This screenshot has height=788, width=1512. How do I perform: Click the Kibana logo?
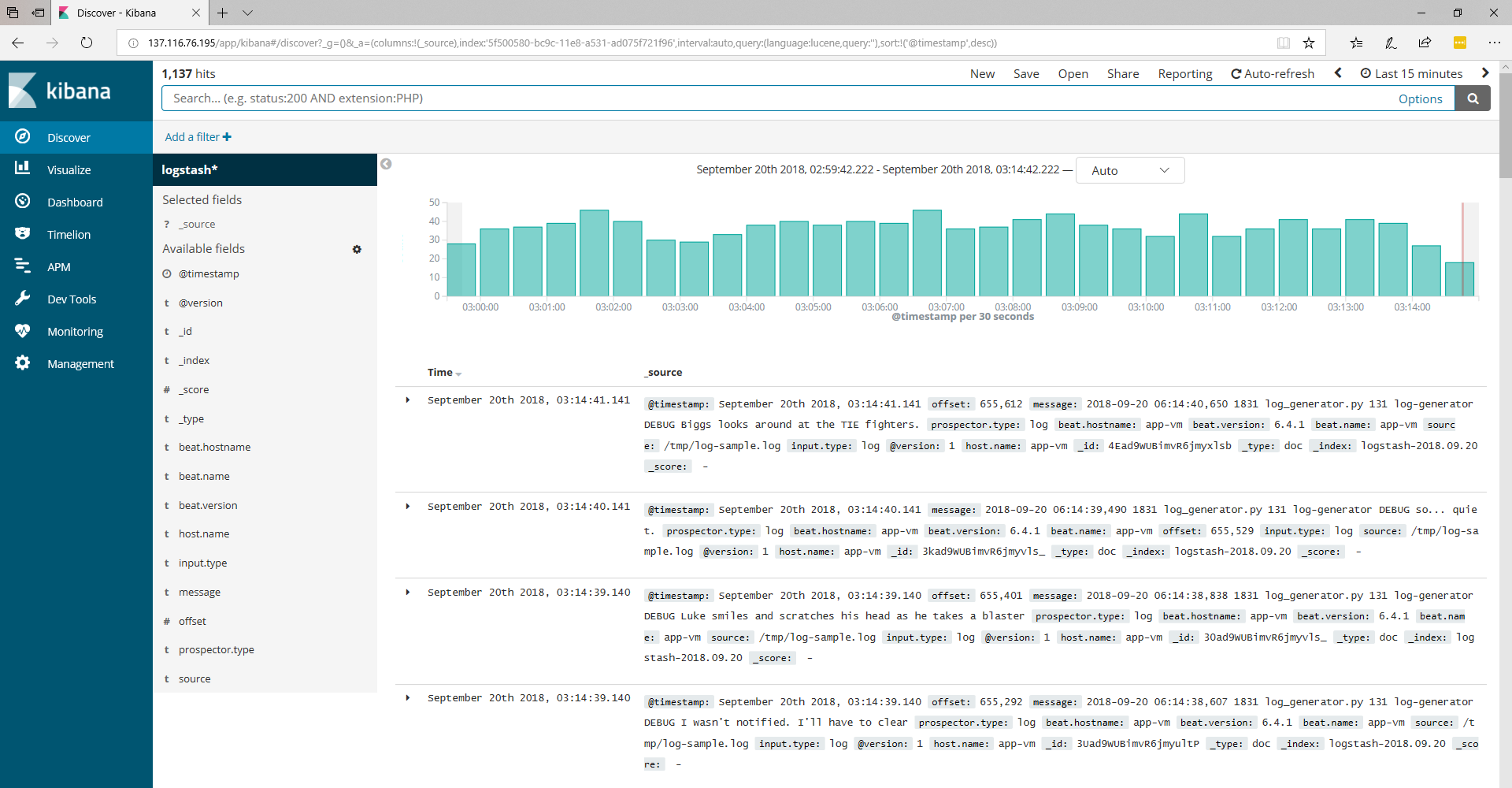pos(60,91)
